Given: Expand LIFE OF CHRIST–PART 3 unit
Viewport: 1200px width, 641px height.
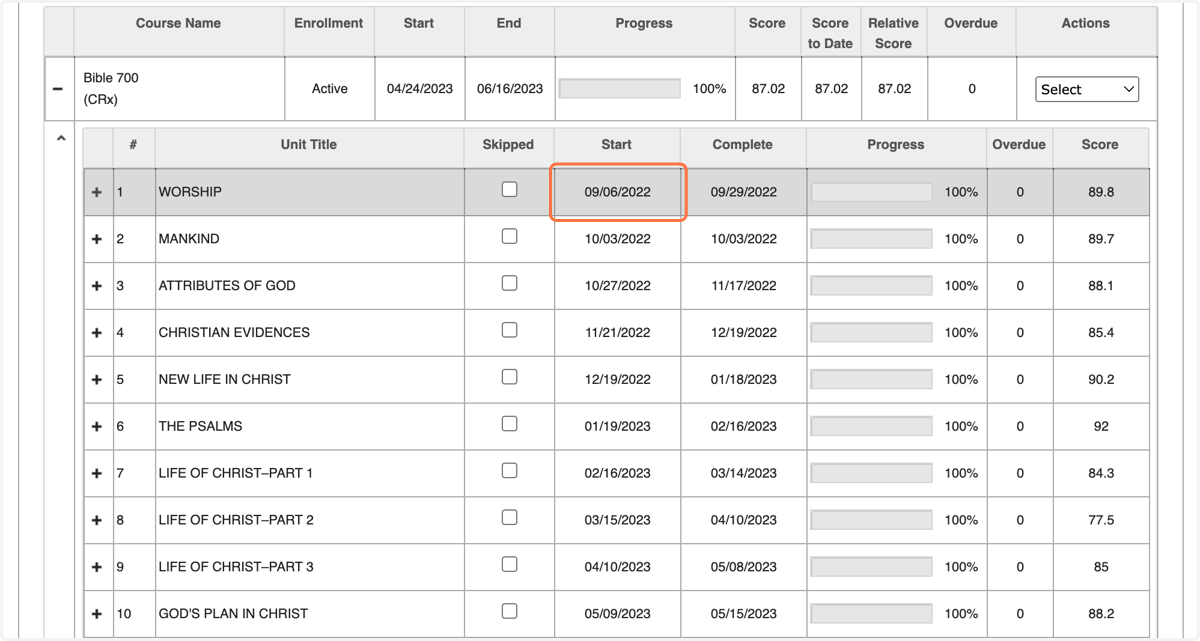Looking at the screenshot, I should point(97,567).
